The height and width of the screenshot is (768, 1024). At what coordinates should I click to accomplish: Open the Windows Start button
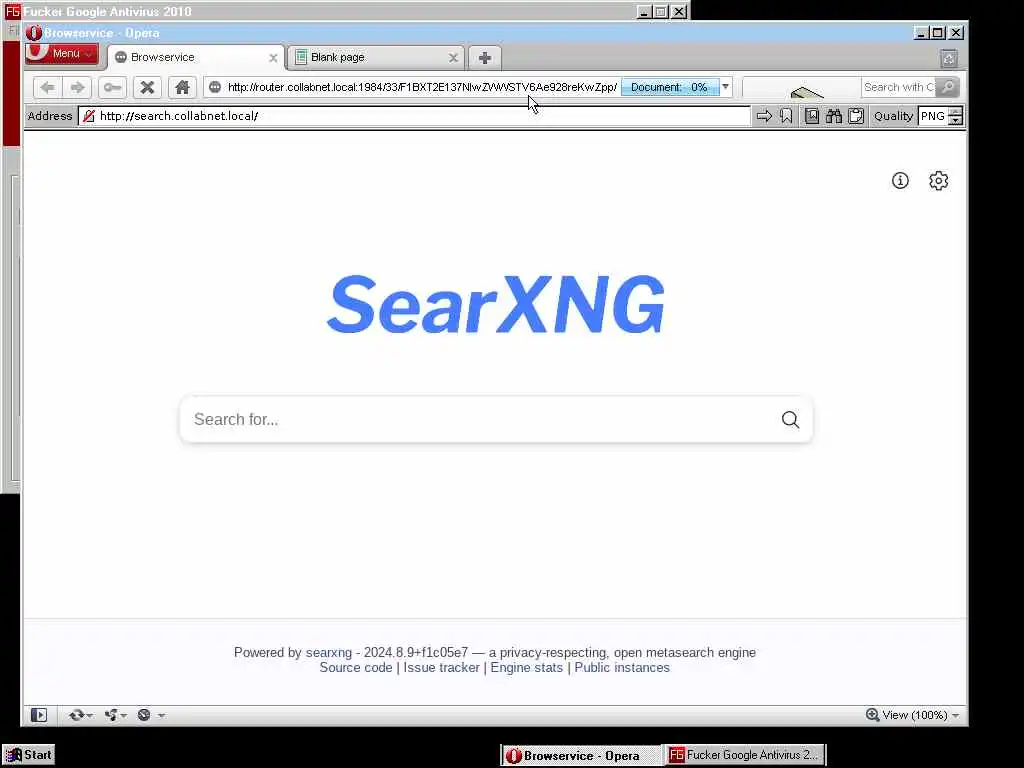[x=28, y=755]
